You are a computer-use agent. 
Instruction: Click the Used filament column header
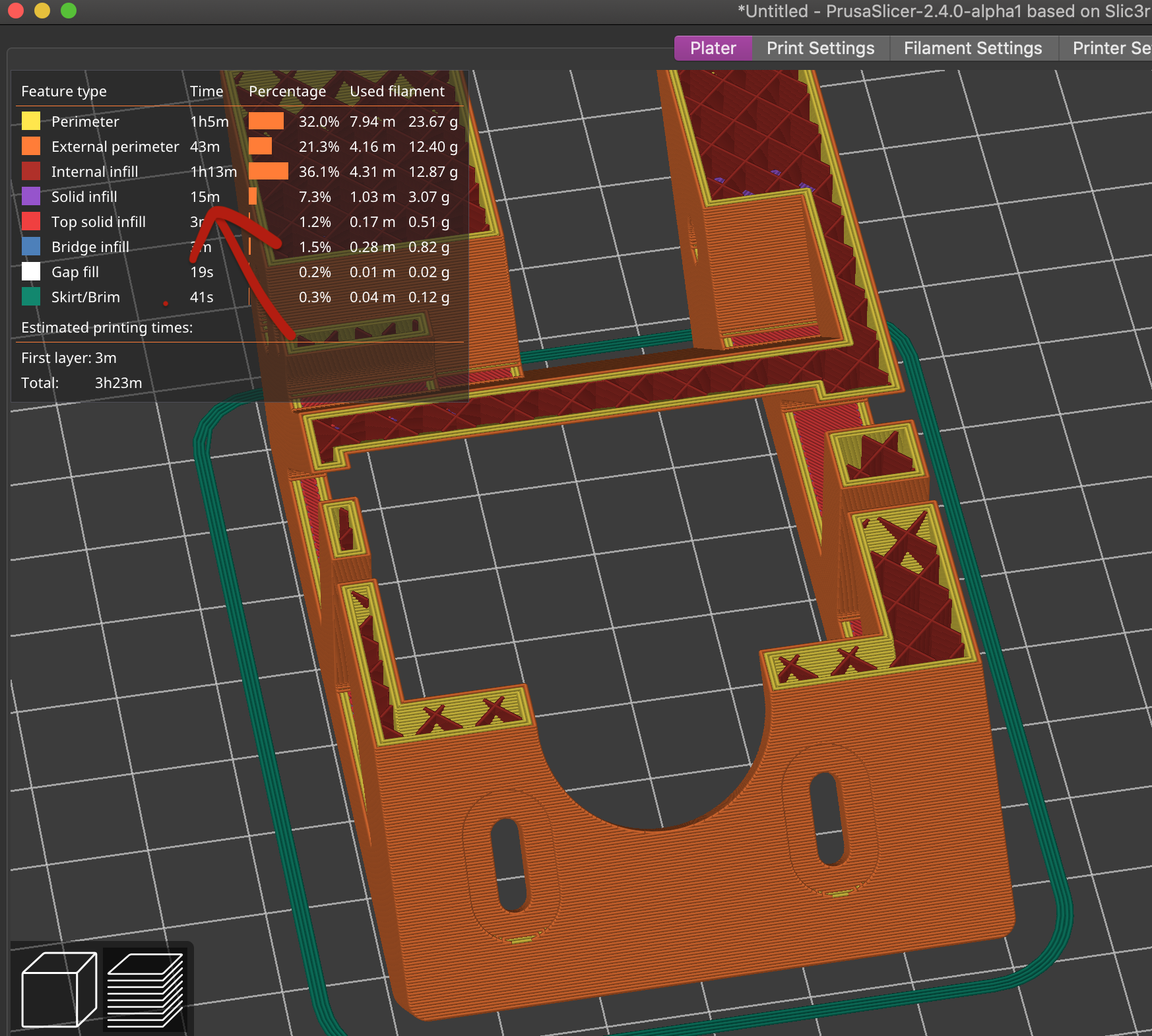point(397,91)
